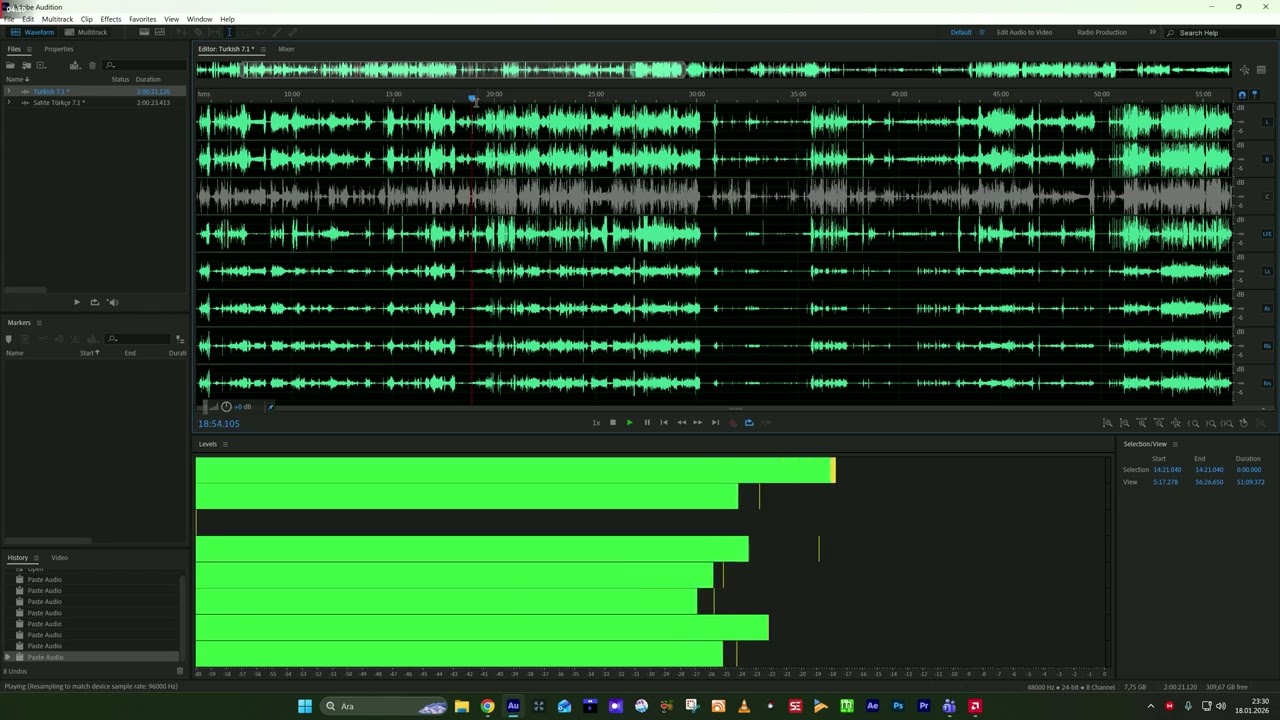Image resolution: width=1280 pixels, height=720 pixels.
Task: Switch to Multitrack view
Action: [x=86, y=32]
